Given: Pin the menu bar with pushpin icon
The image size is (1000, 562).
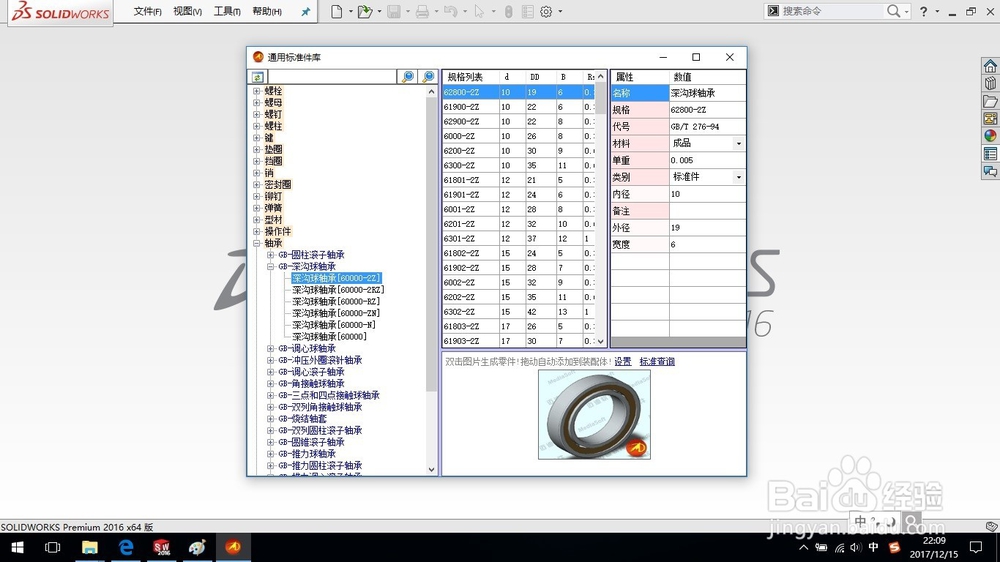Looking at the screenshot, I should pos(305,11).
